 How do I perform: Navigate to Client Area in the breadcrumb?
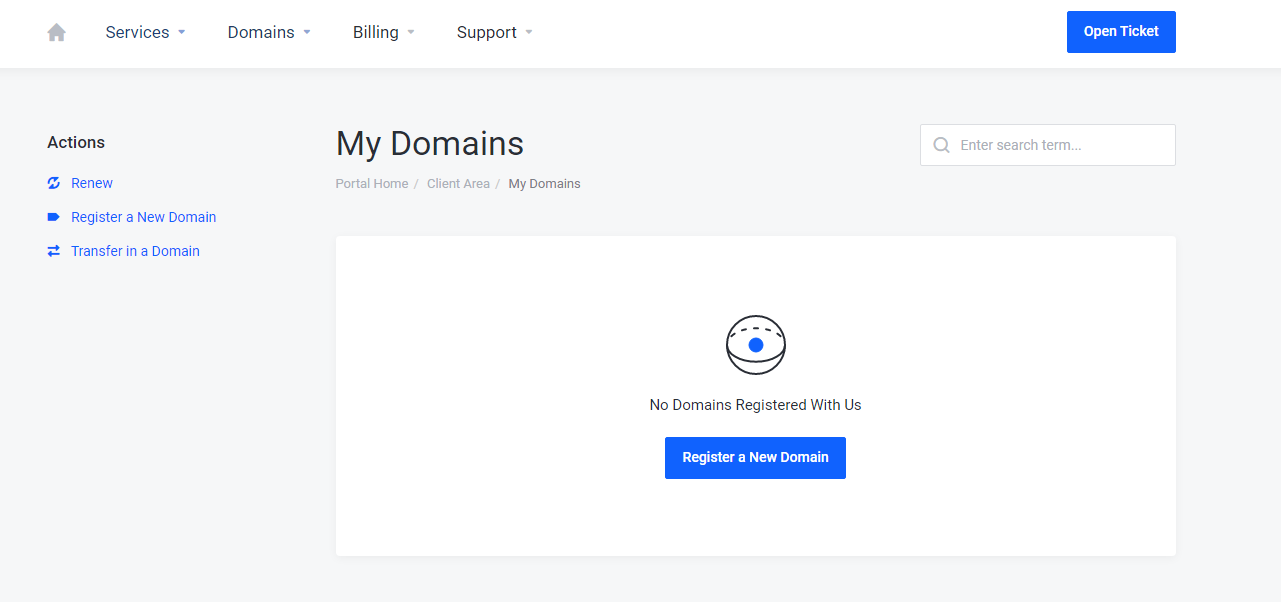coord(458,184)
